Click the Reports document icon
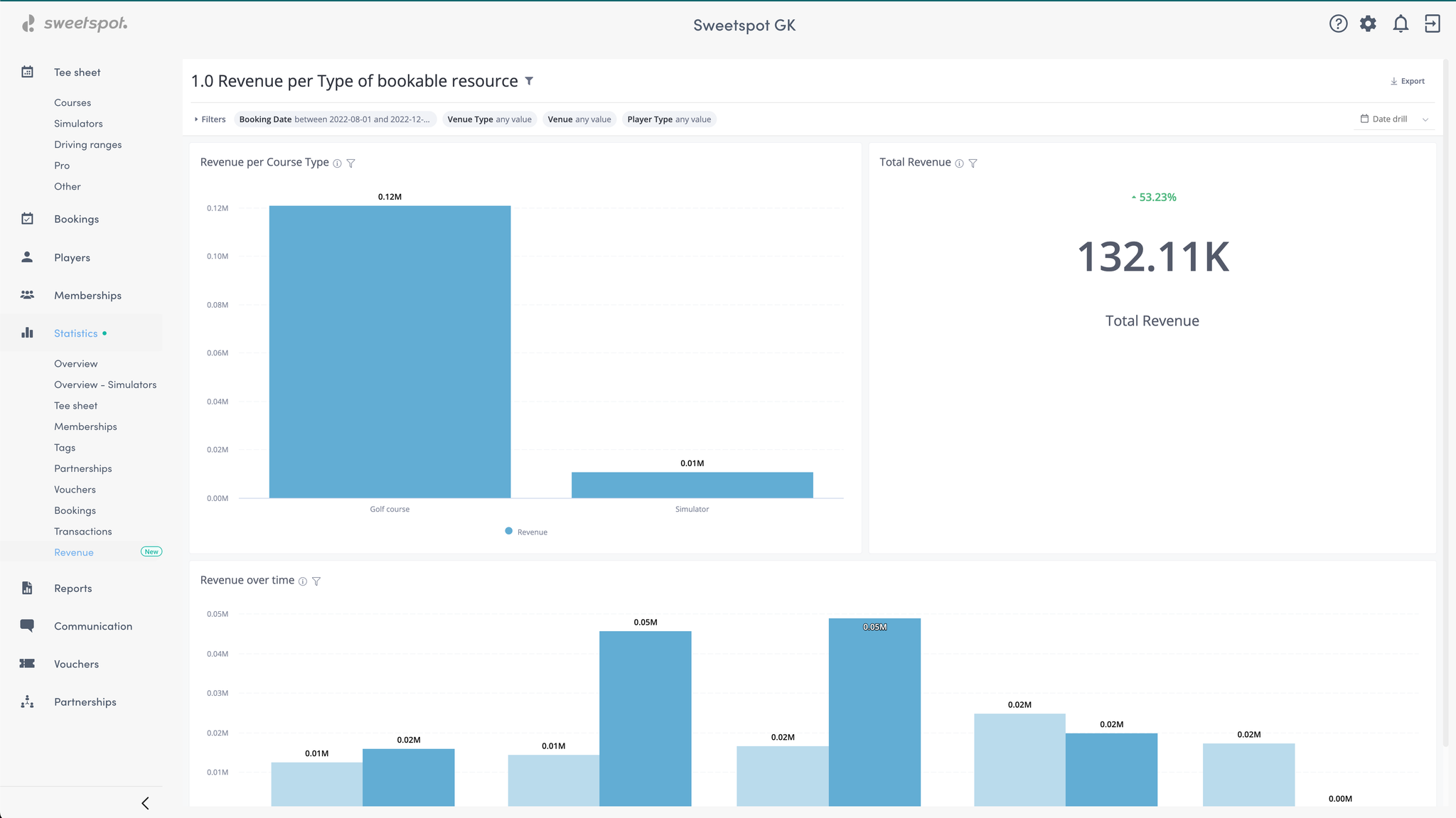The height and width of the screenshot is (818, 1456). point(27,588)
